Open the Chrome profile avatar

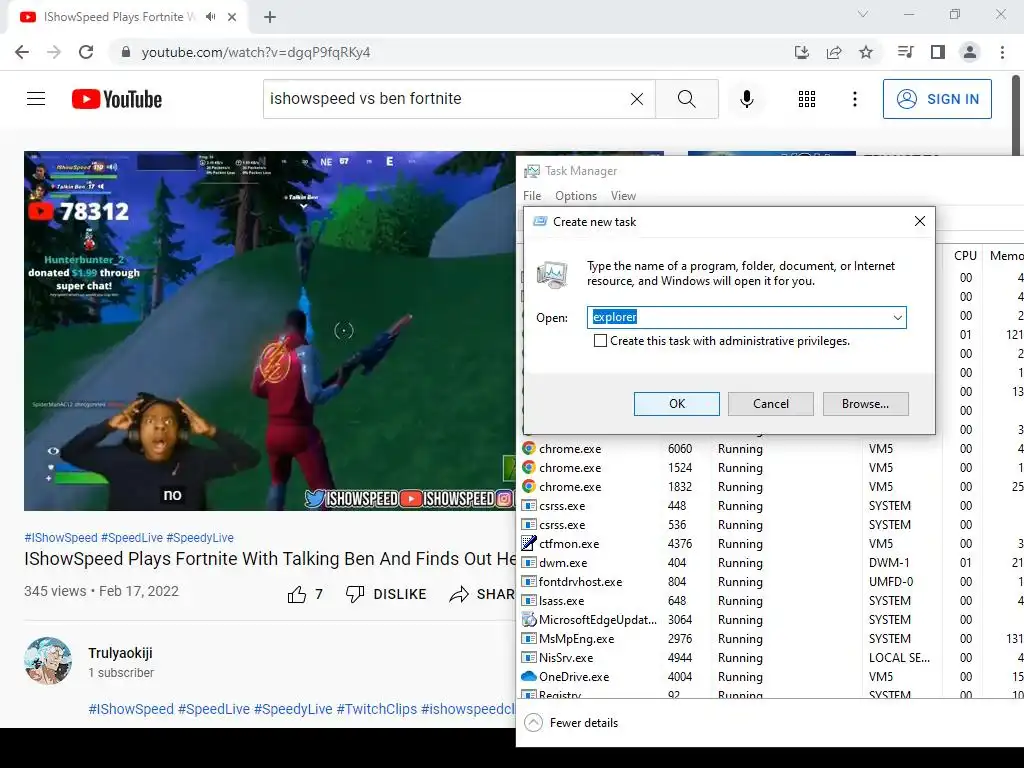[970, 52]
